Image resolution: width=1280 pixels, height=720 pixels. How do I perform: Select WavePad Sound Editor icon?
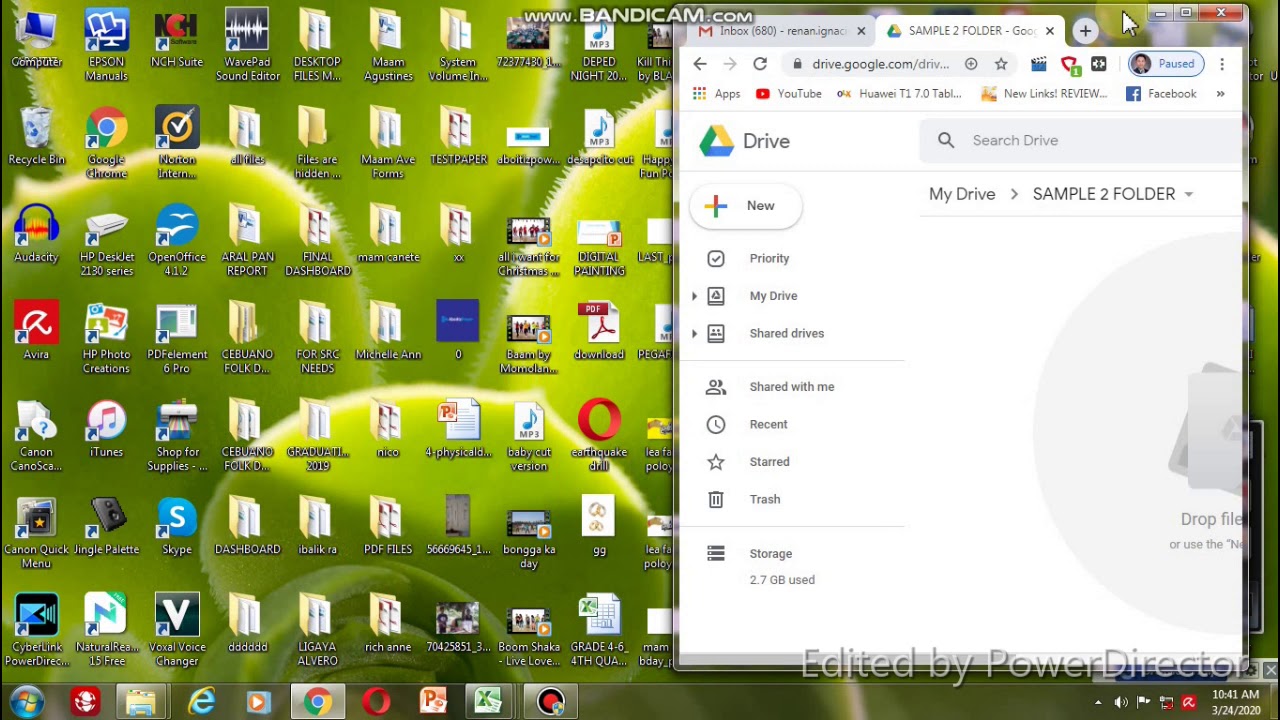(x=247, y=45)
